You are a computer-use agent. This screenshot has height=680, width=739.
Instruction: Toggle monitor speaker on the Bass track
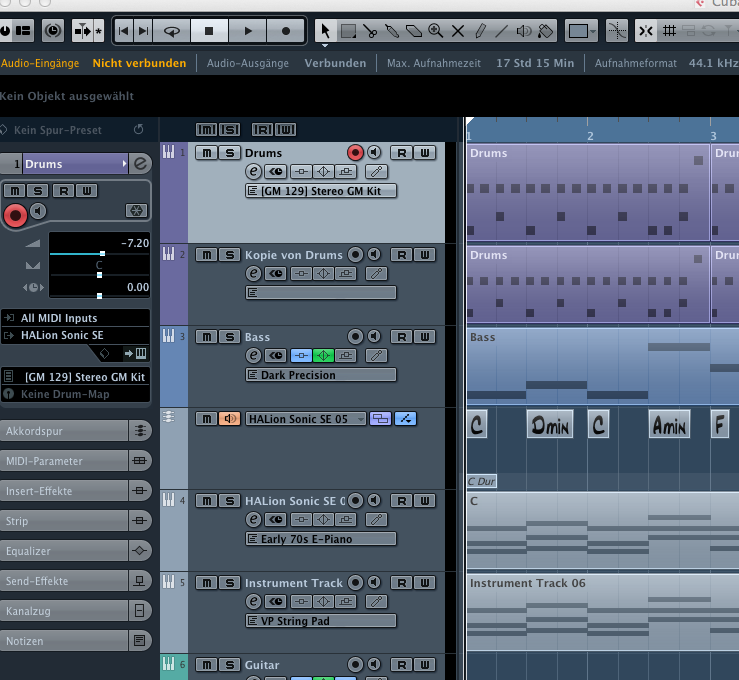[373, 337]
